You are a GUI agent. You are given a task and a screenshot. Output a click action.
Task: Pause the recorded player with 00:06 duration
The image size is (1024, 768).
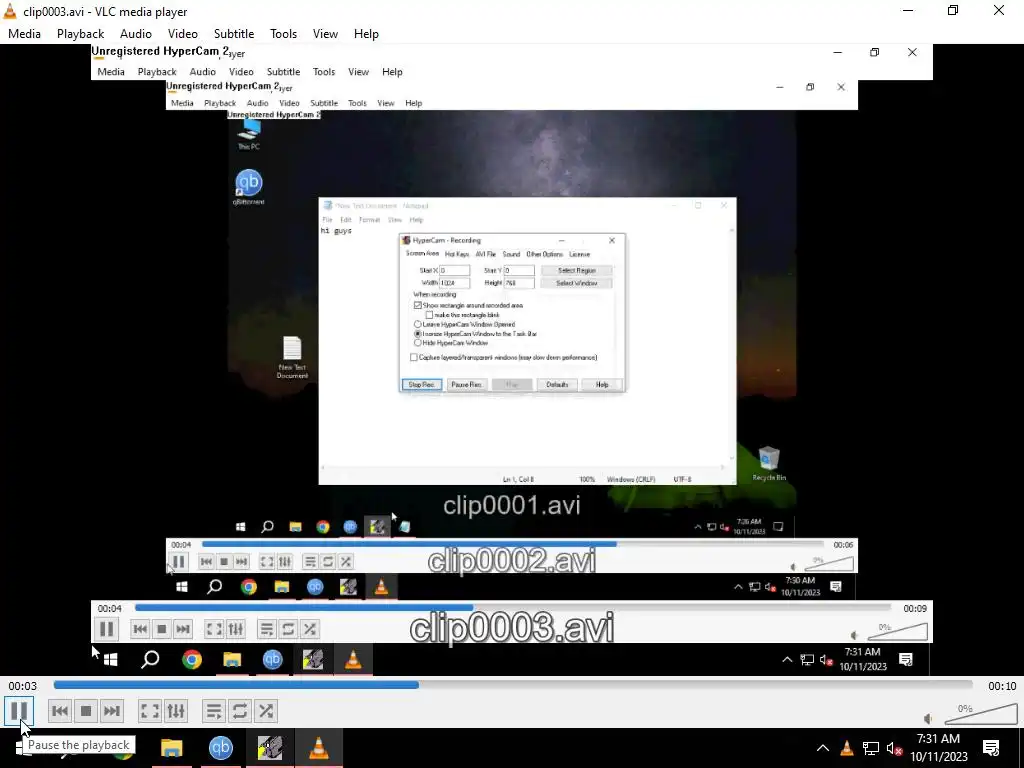(178, 562)
